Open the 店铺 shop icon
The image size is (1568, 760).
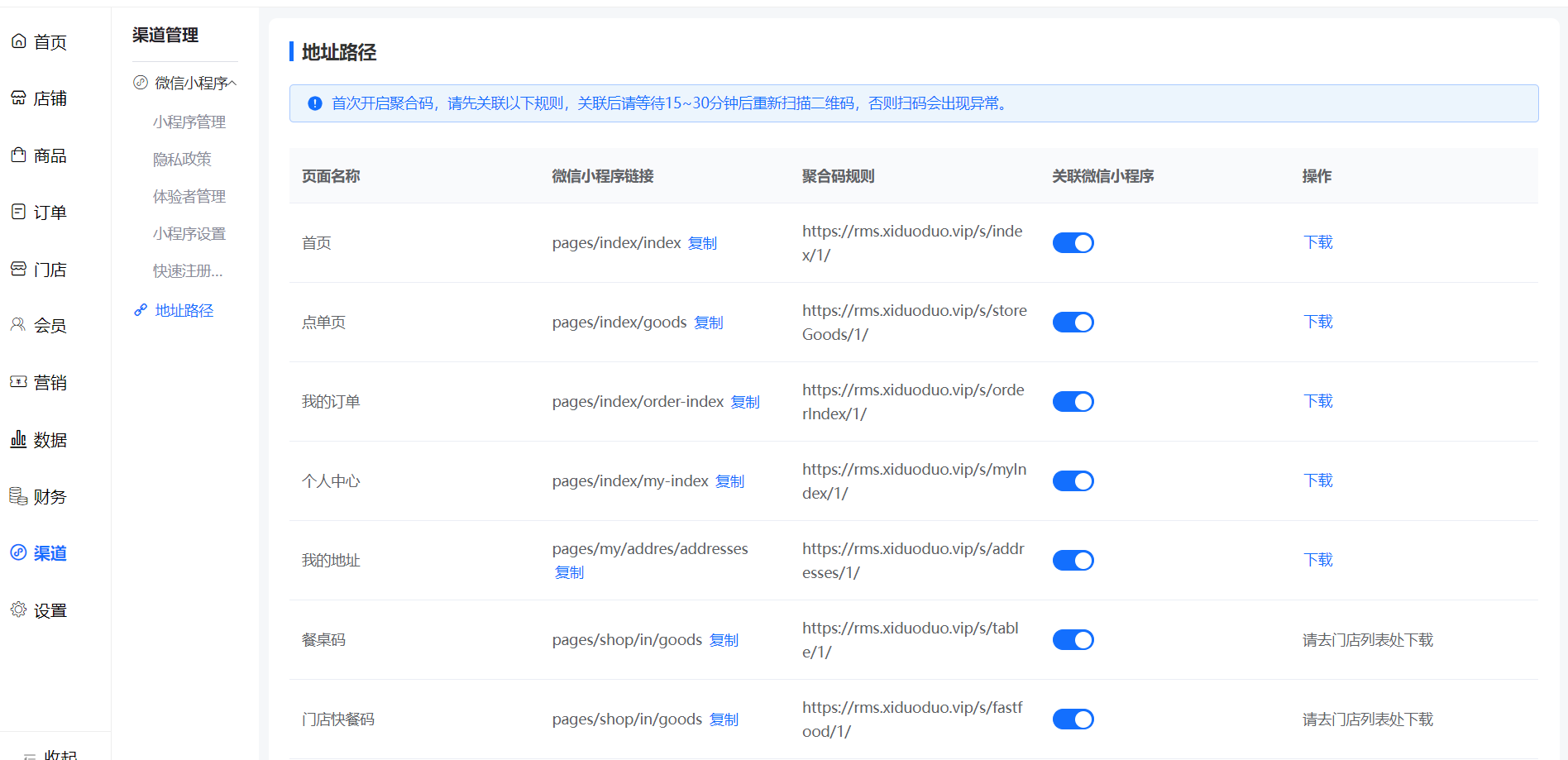click(18, 98)
